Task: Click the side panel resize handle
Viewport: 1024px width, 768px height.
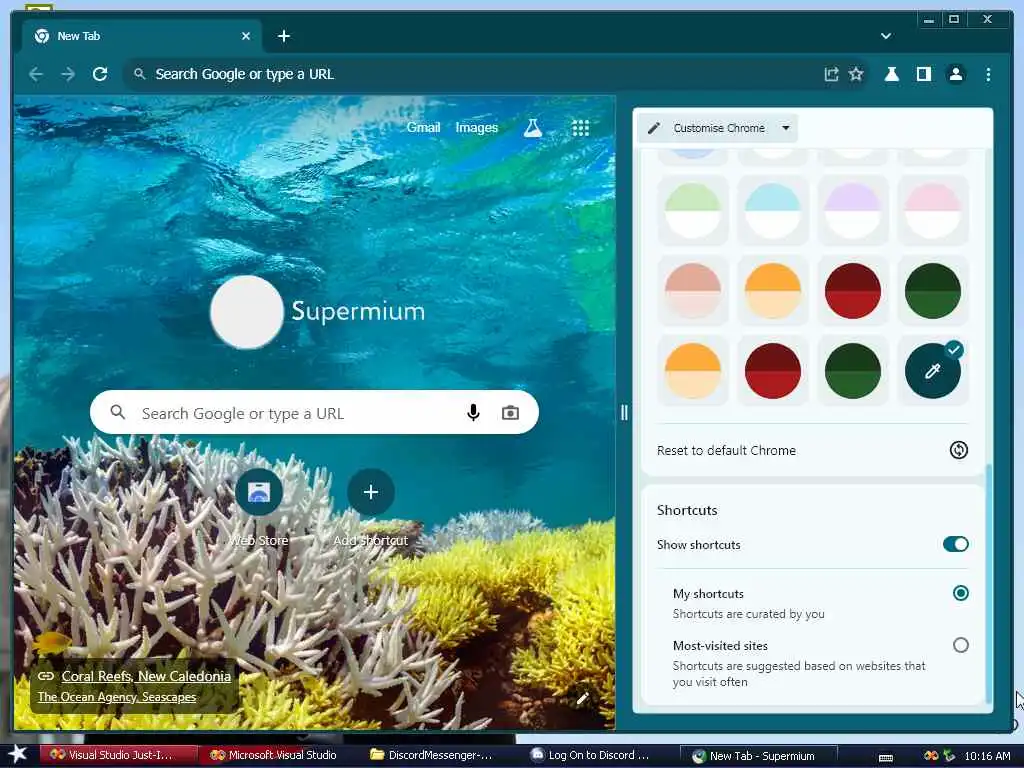Action: [x=624, y=412]
